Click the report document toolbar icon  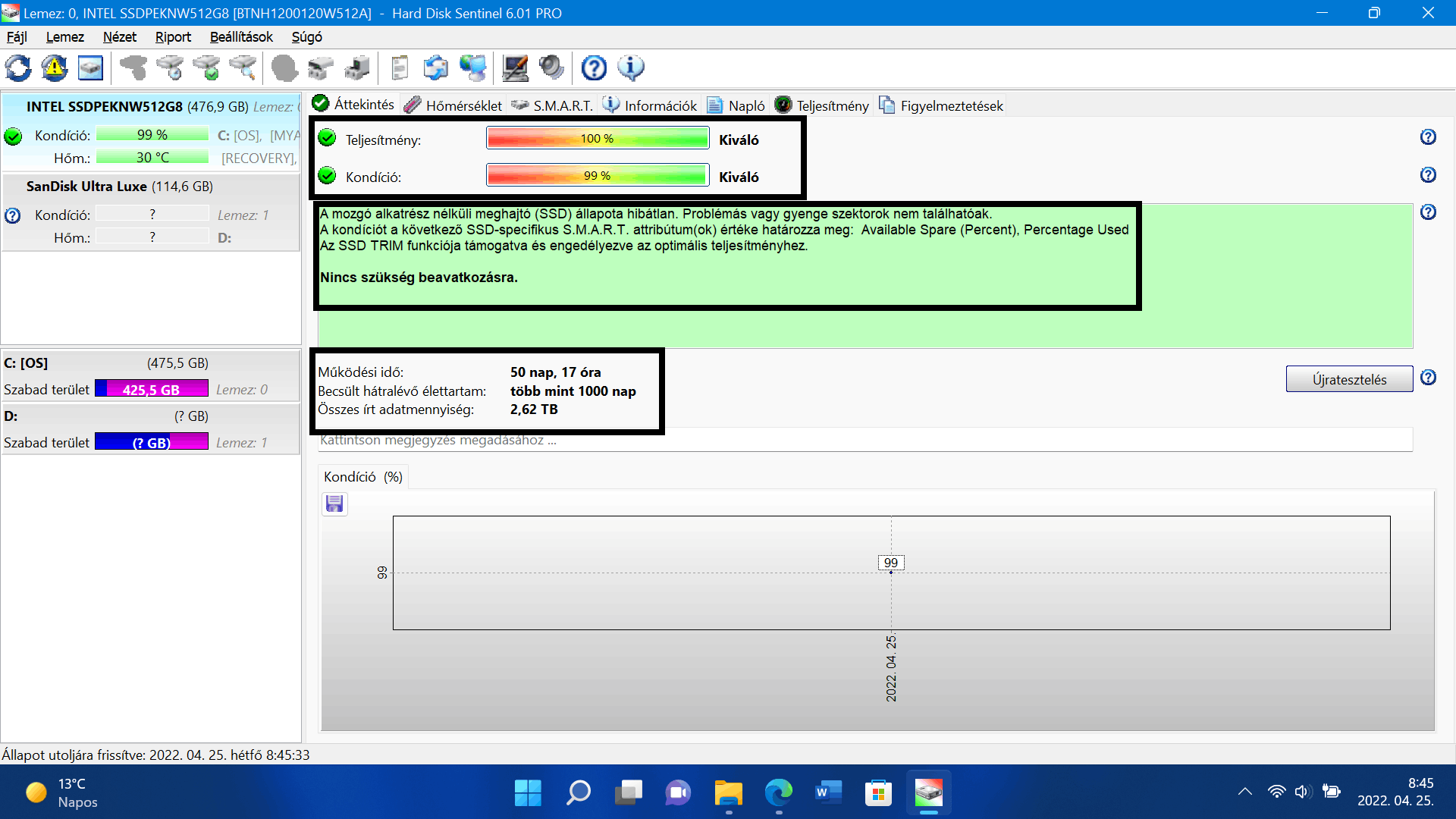coord(400,68)
